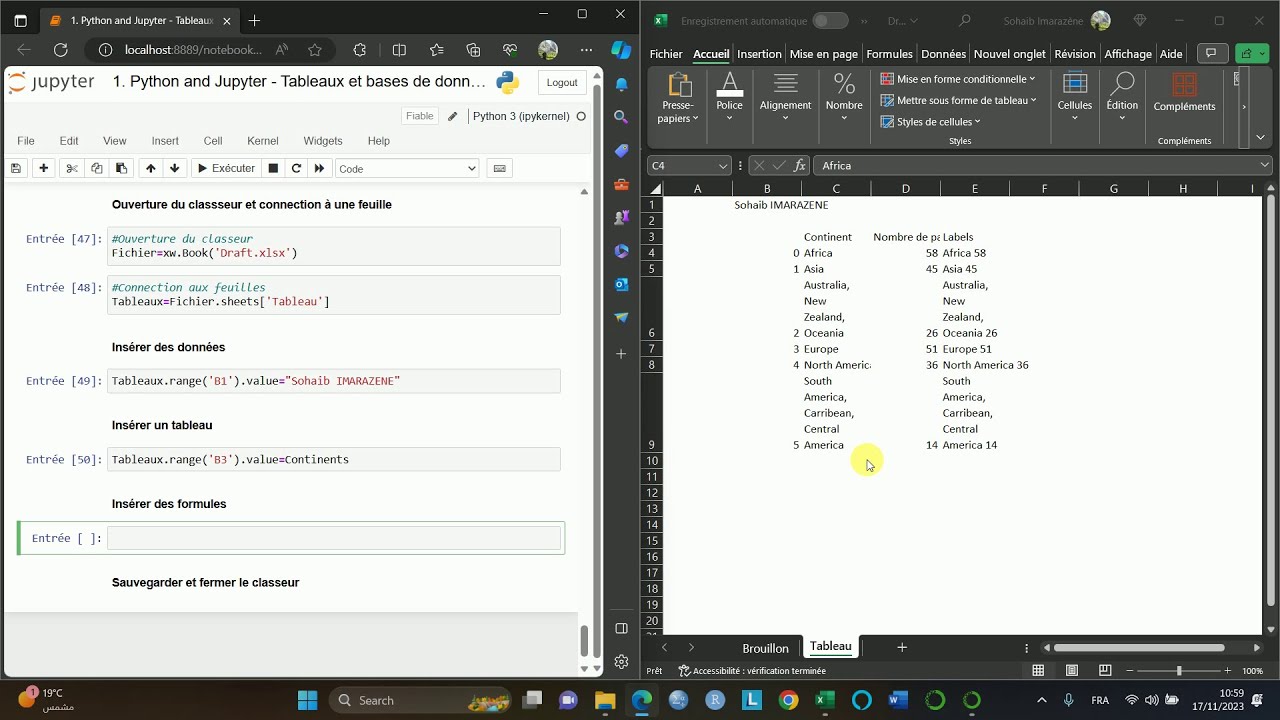This screenshot has width=1280, height=720.
Task: Insert cell below with plus icon
Action: click(x=43, y=169)
